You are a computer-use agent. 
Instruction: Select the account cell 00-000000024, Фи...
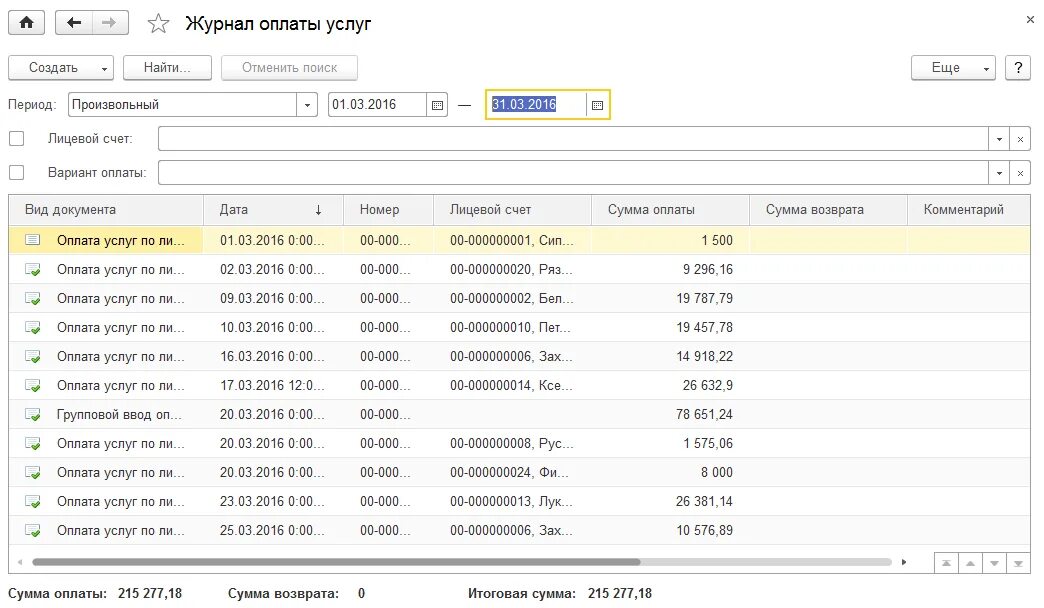coord(511,472)
